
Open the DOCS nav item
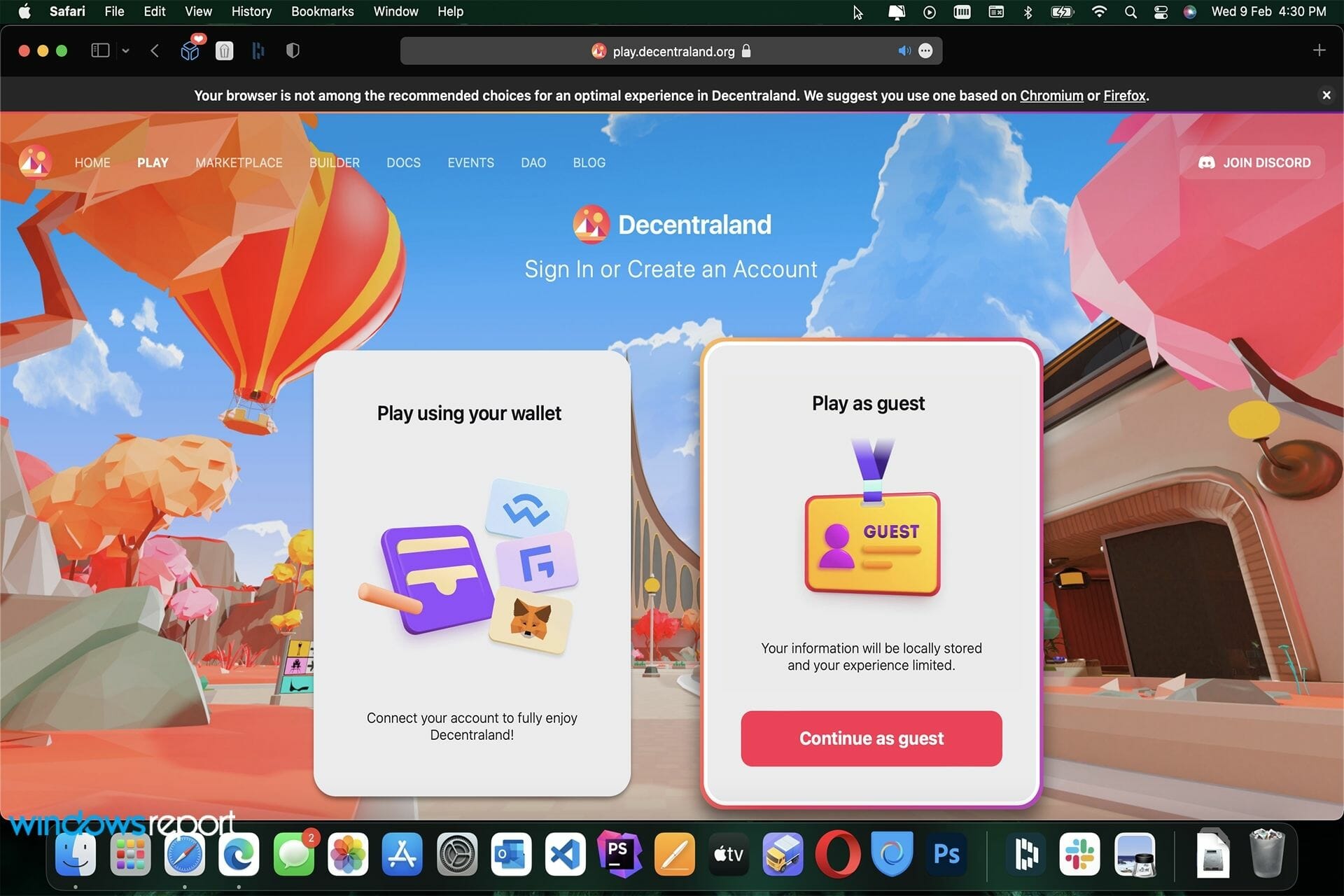[403, 162]
